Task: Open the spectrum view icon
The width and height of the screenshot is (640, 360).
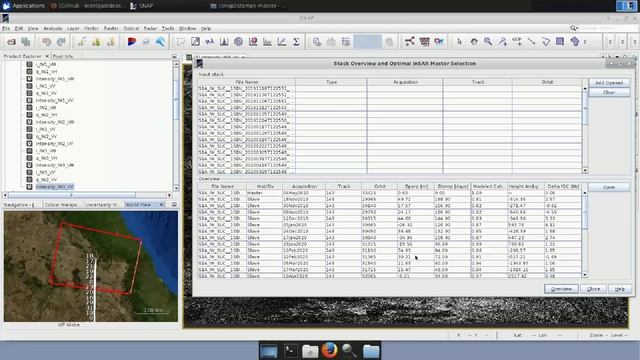Action: click(x=210, y=42)
